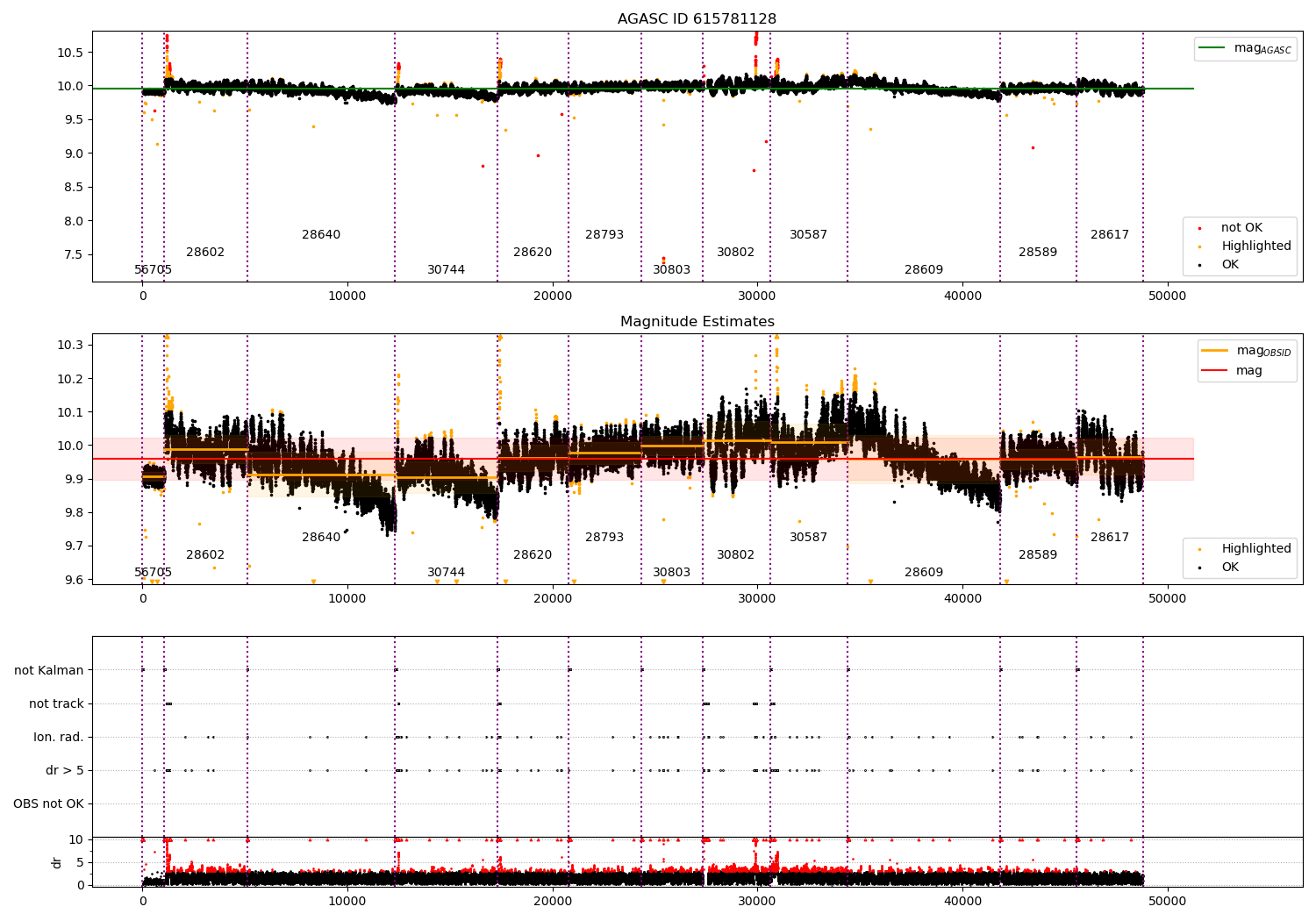This screenshot has height=921, width=1316.
Task: Click x-axis tick 50000 in bottom plot
Action: [x=1168, y=902]
